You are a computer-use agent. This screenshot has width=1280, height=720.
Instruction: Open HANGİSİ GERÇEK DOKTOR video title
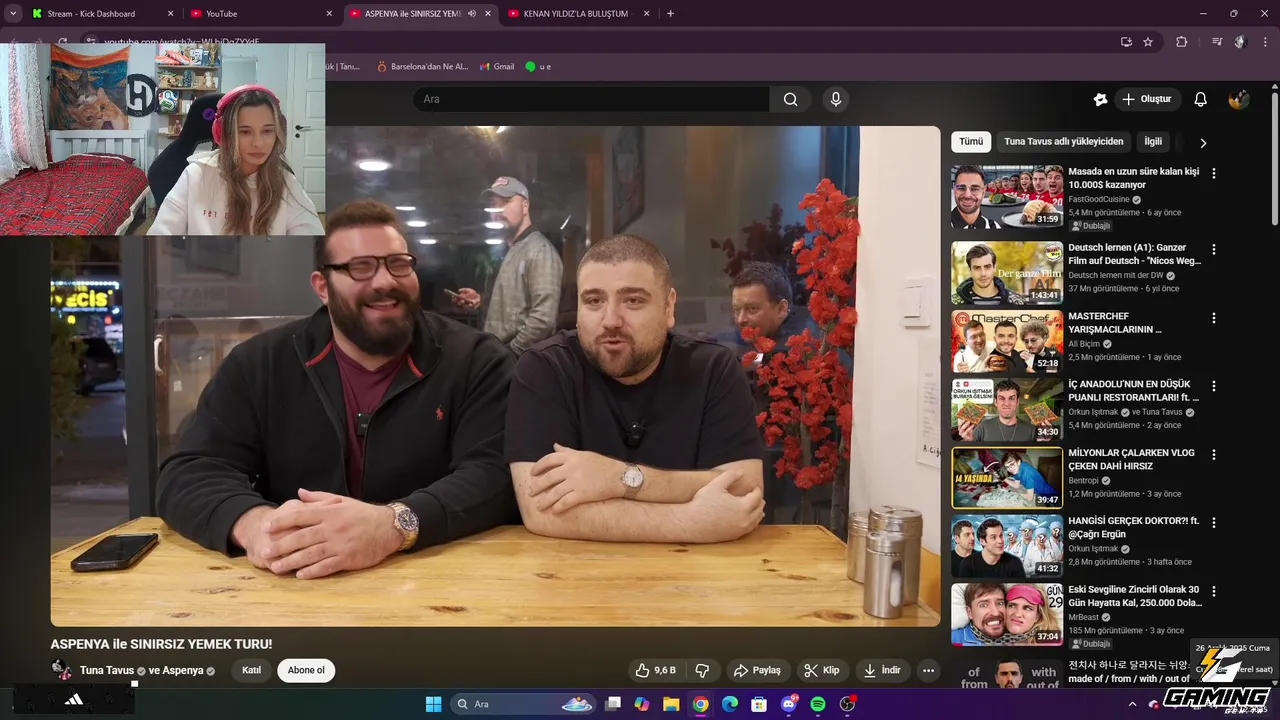point(1134,527)
